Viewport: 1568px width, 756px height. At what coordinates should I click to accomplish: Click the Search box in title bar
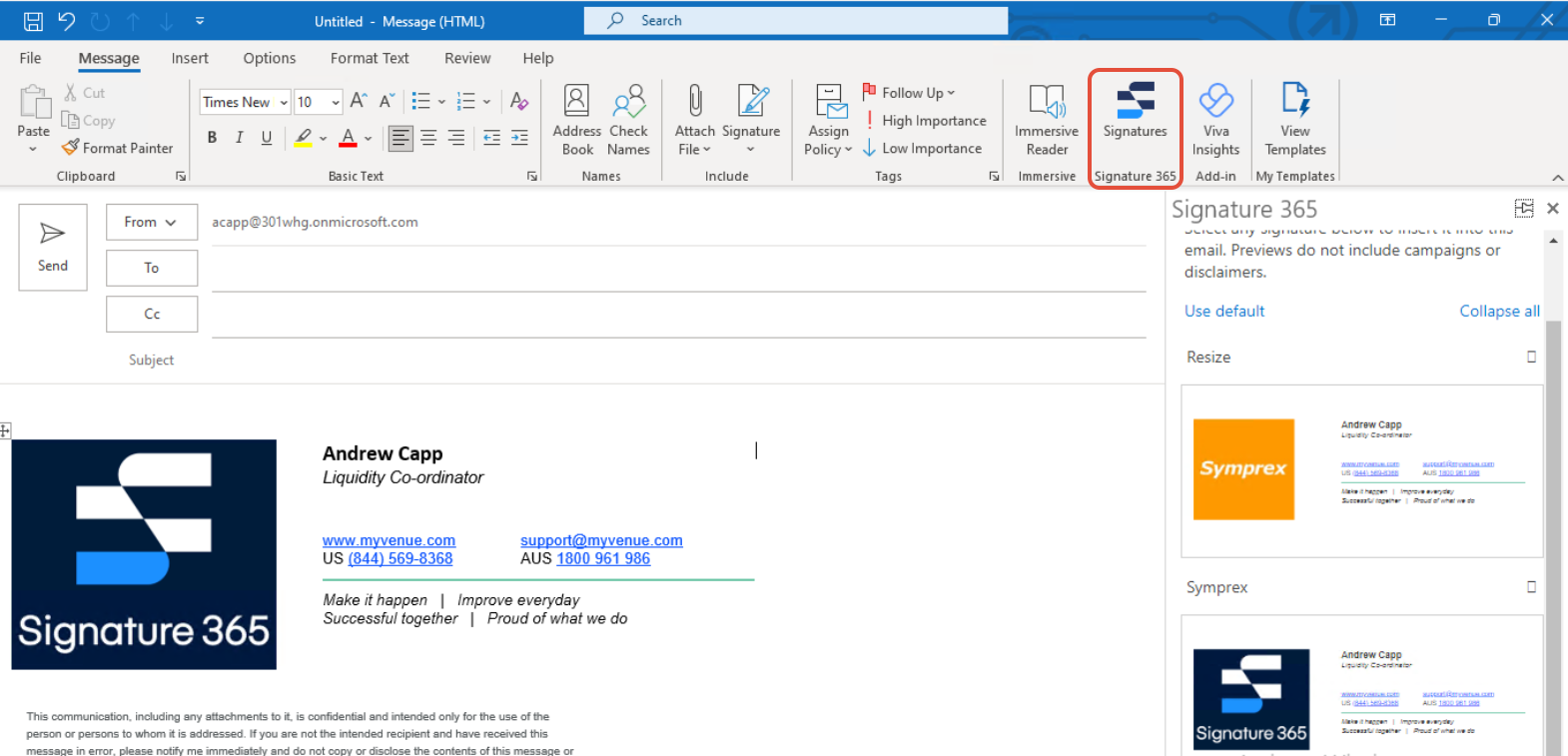[796, 20]
